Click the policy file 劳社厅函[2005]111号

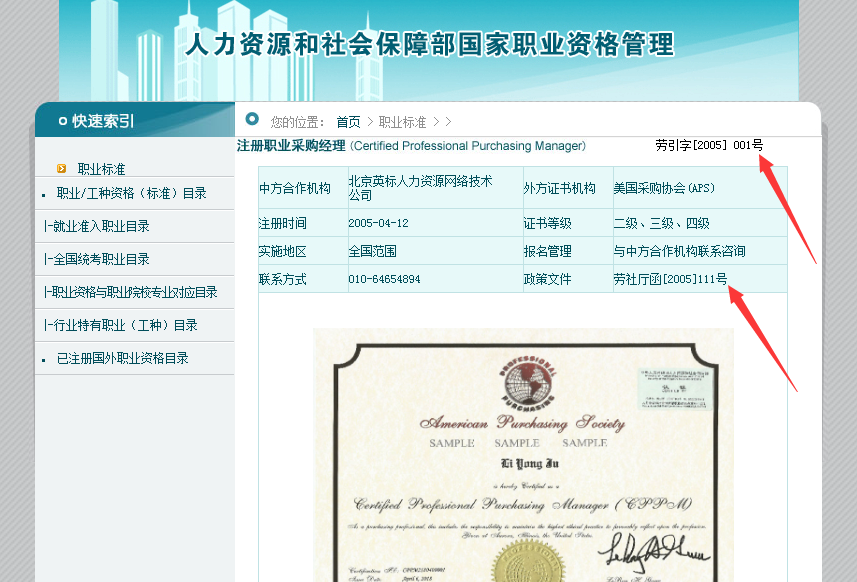pos(670,279)
